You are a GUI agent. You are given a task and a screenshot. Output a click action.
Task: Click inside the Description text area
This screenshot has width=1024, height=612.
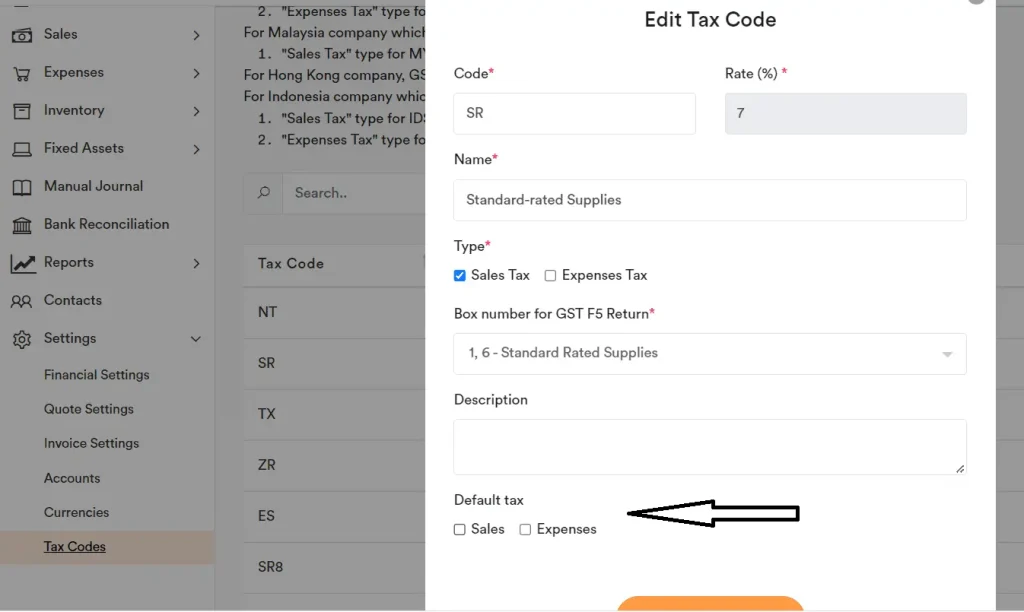click(710, 446)
